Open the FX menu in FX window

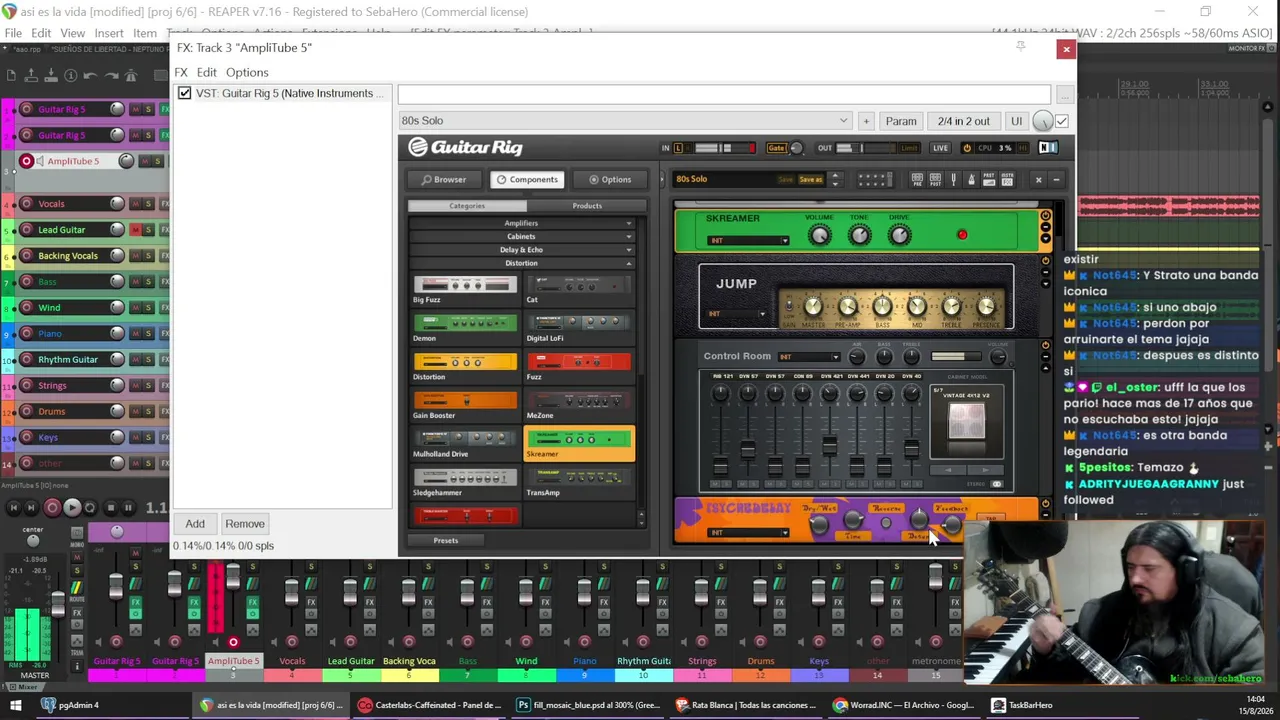pyautogui.click(x=181, y=72)
